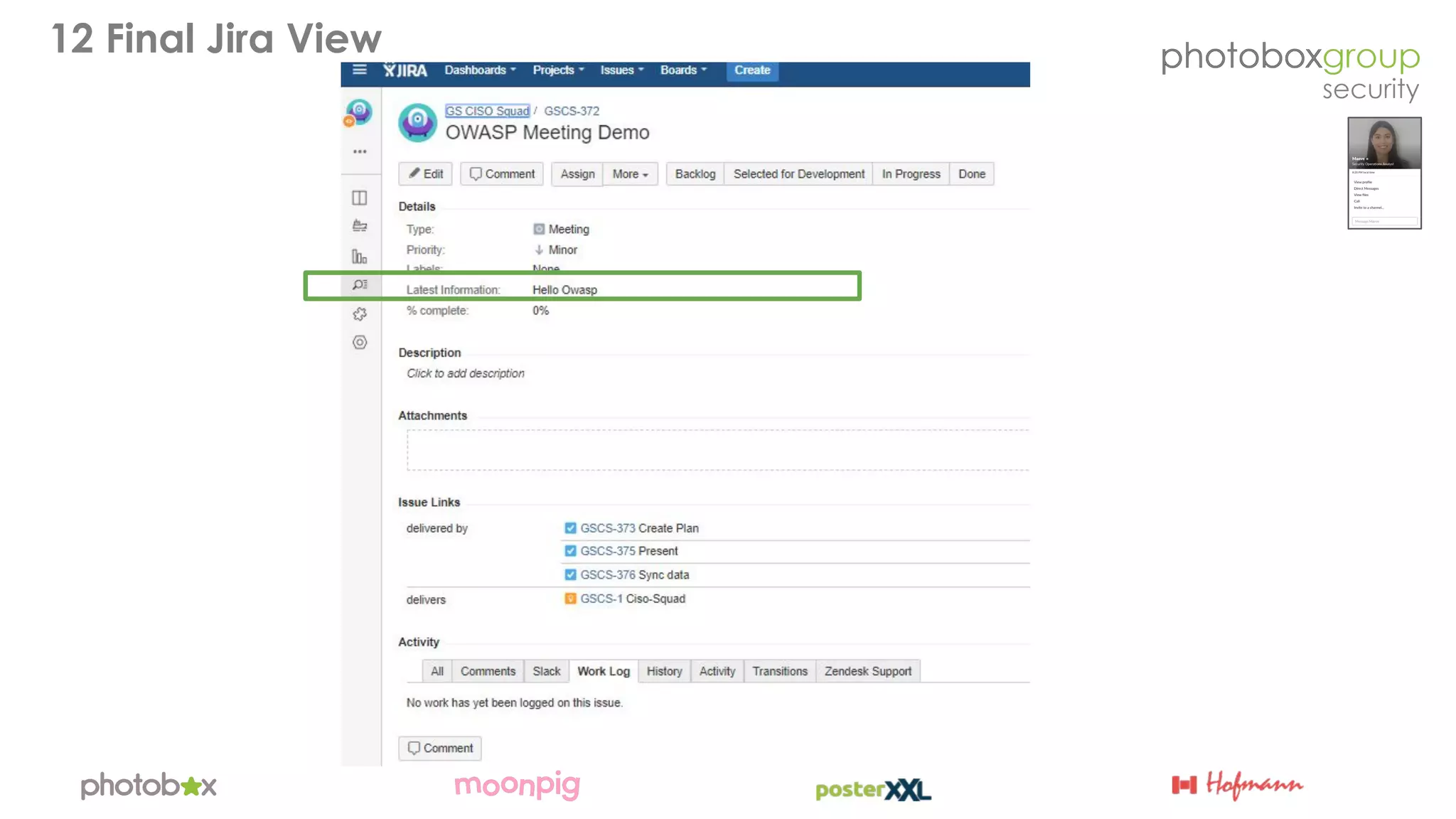Viewport: 1456px width, 819px height.
Task: Click the bottom Comment button
Action: click(440, 749)
